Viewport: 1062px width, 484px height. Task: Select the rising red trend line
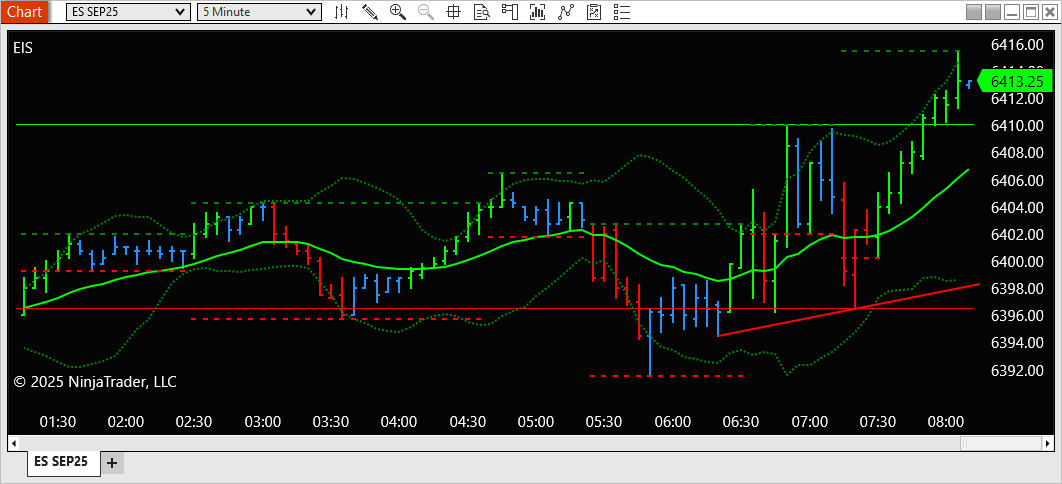(849, 310)
